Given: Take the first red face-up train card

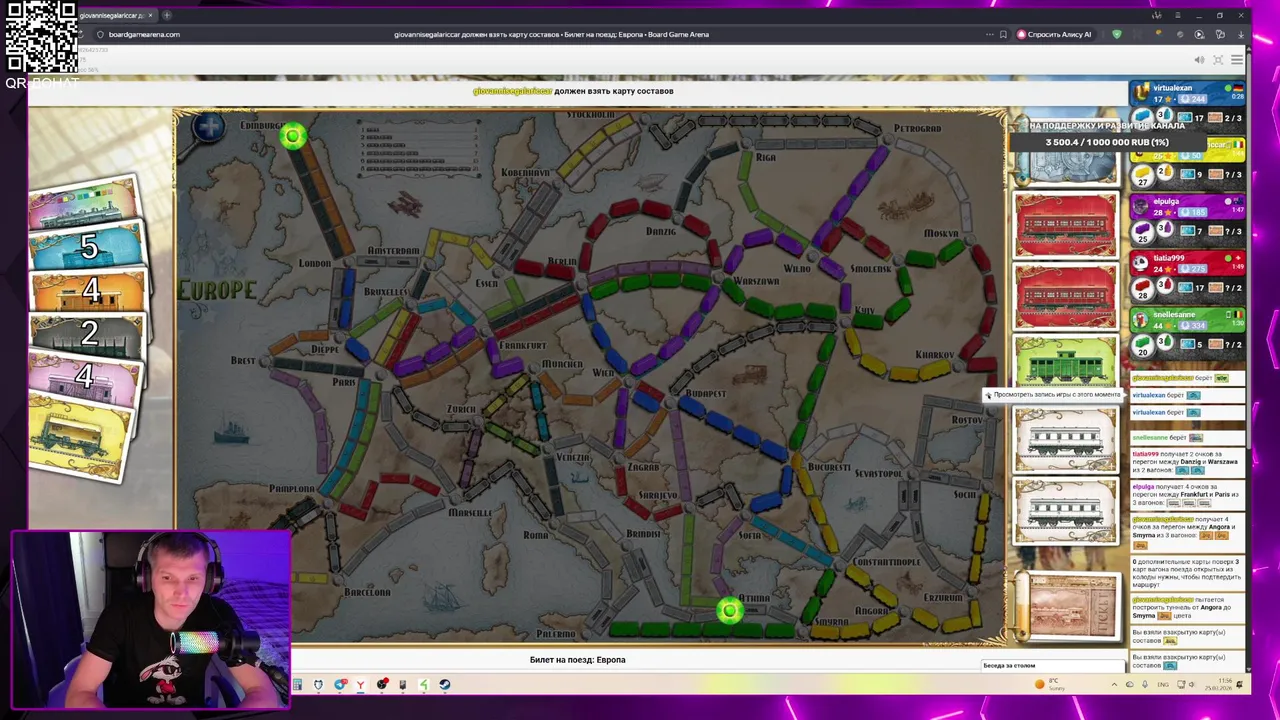Looking at the screenshot, I should pyautogui.click(x=1065, y=226).
